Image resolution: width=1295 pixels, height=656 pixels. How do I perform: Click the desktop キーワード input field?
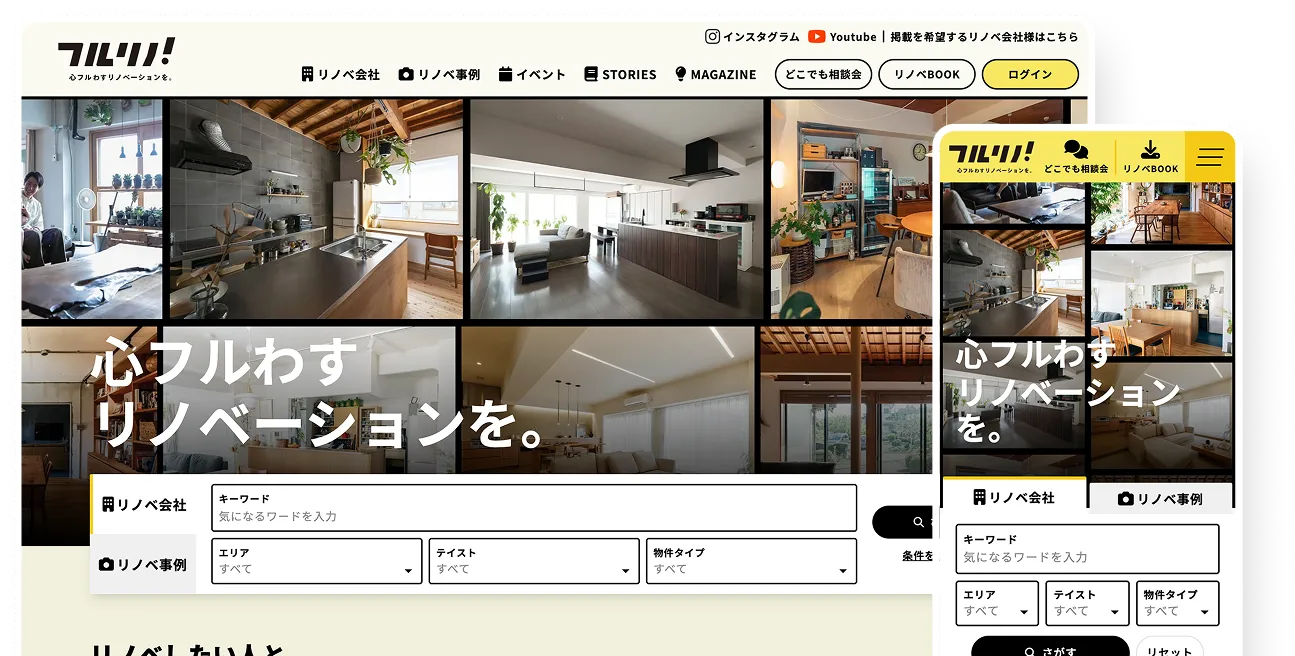coord(534,508)
